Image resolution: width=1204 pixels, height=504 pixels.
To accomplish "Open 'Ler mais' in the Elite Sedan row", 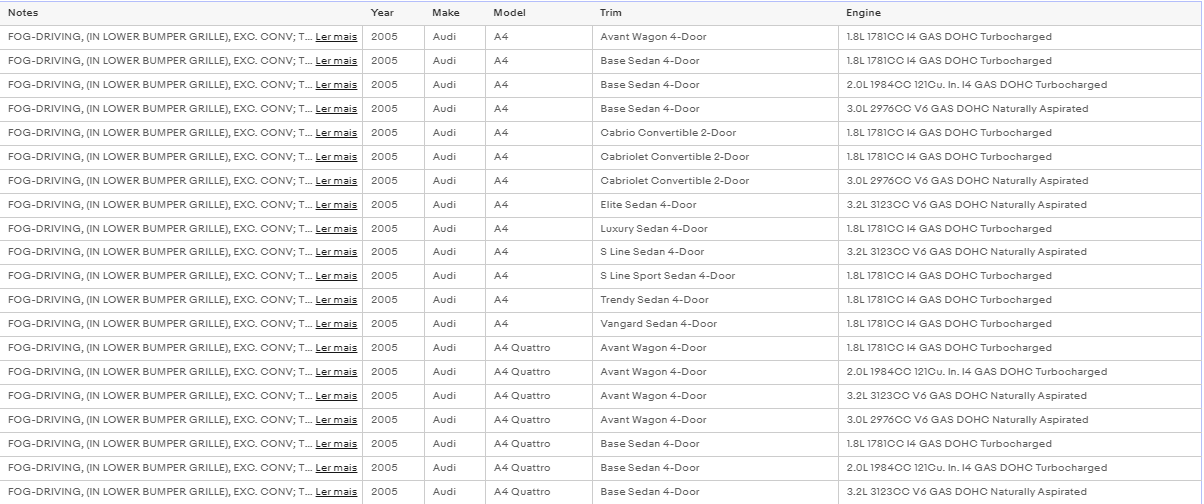I will [x=336, y=205].
